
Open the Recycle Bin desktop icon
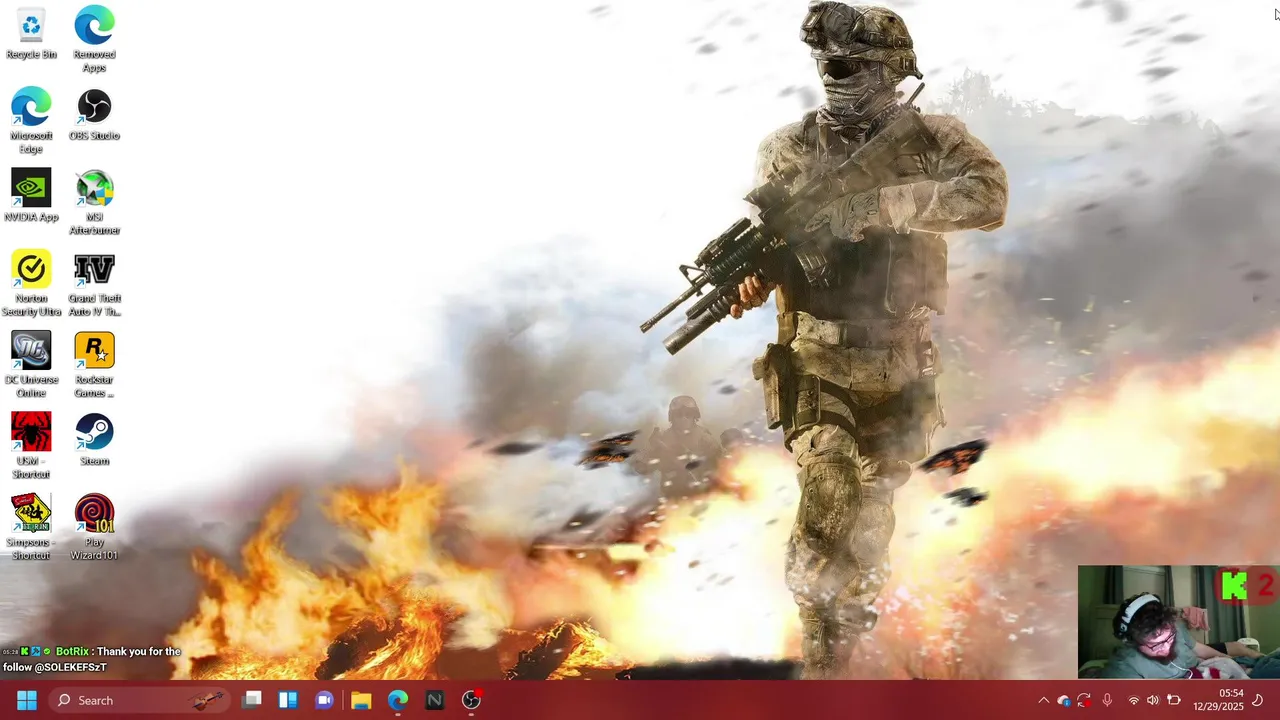(x=31, y=34)
